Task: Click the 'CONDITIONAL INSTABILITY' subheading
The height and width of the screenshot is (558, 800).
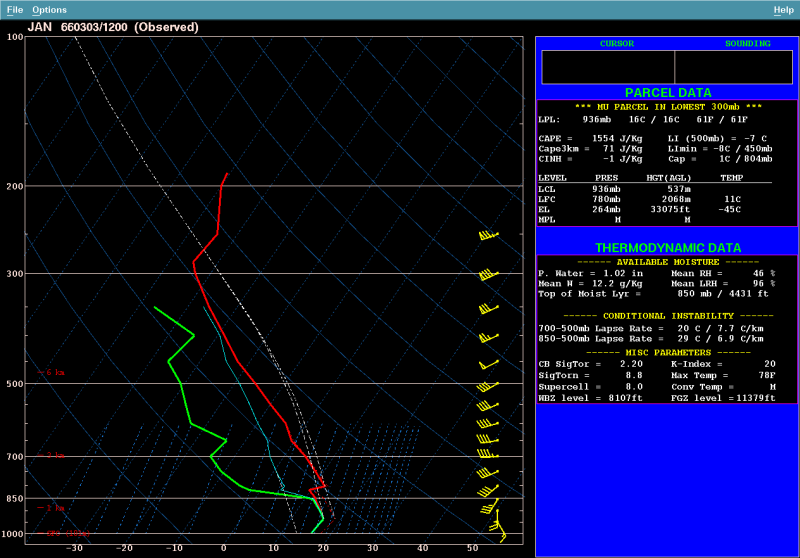Action: (x=668, y=316)
